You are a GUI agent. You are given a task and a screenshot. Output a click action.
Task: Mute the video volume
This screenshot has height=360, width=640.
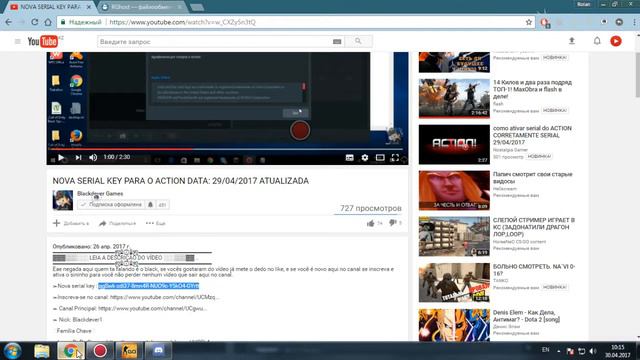[93, 158]
